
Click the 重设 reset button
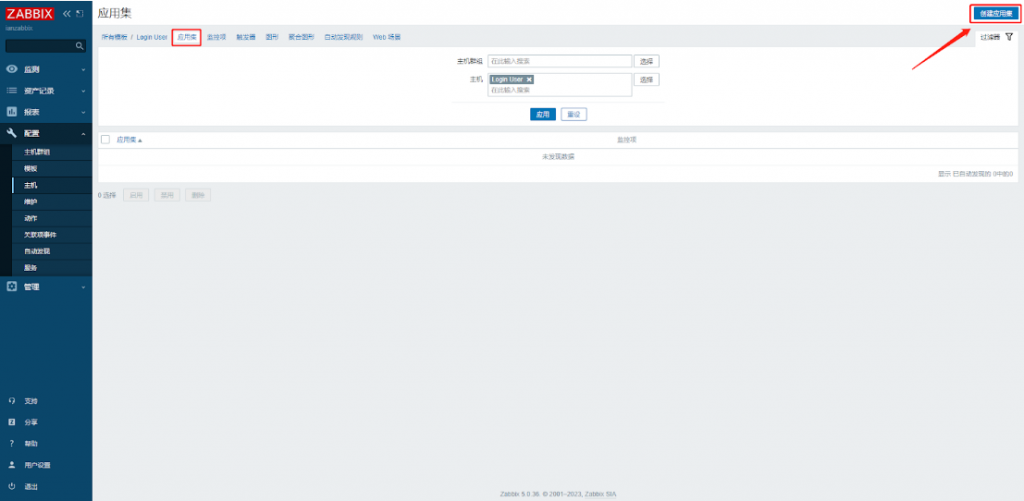(x=574, y=114)
